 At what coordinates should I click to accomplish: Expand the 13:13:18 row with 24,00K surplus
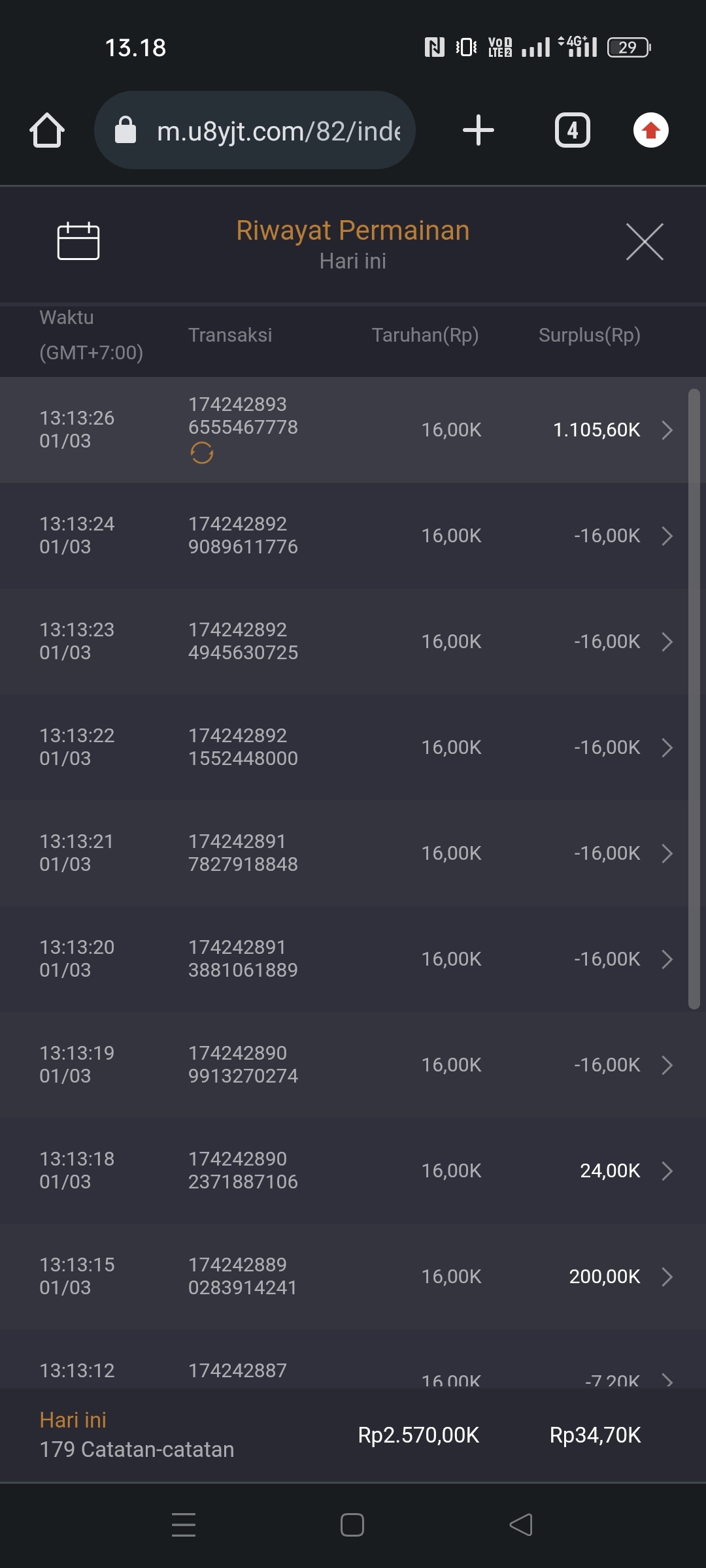[667, 1171]
